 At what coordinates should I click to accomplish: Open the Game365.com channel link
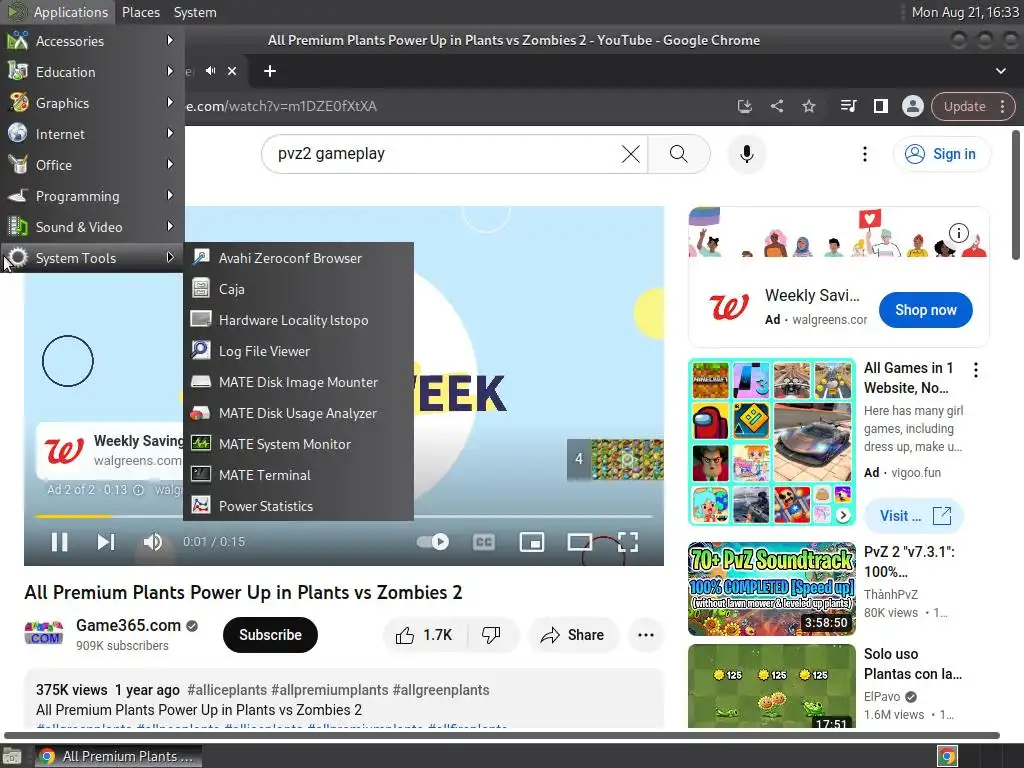click(128, 626)
